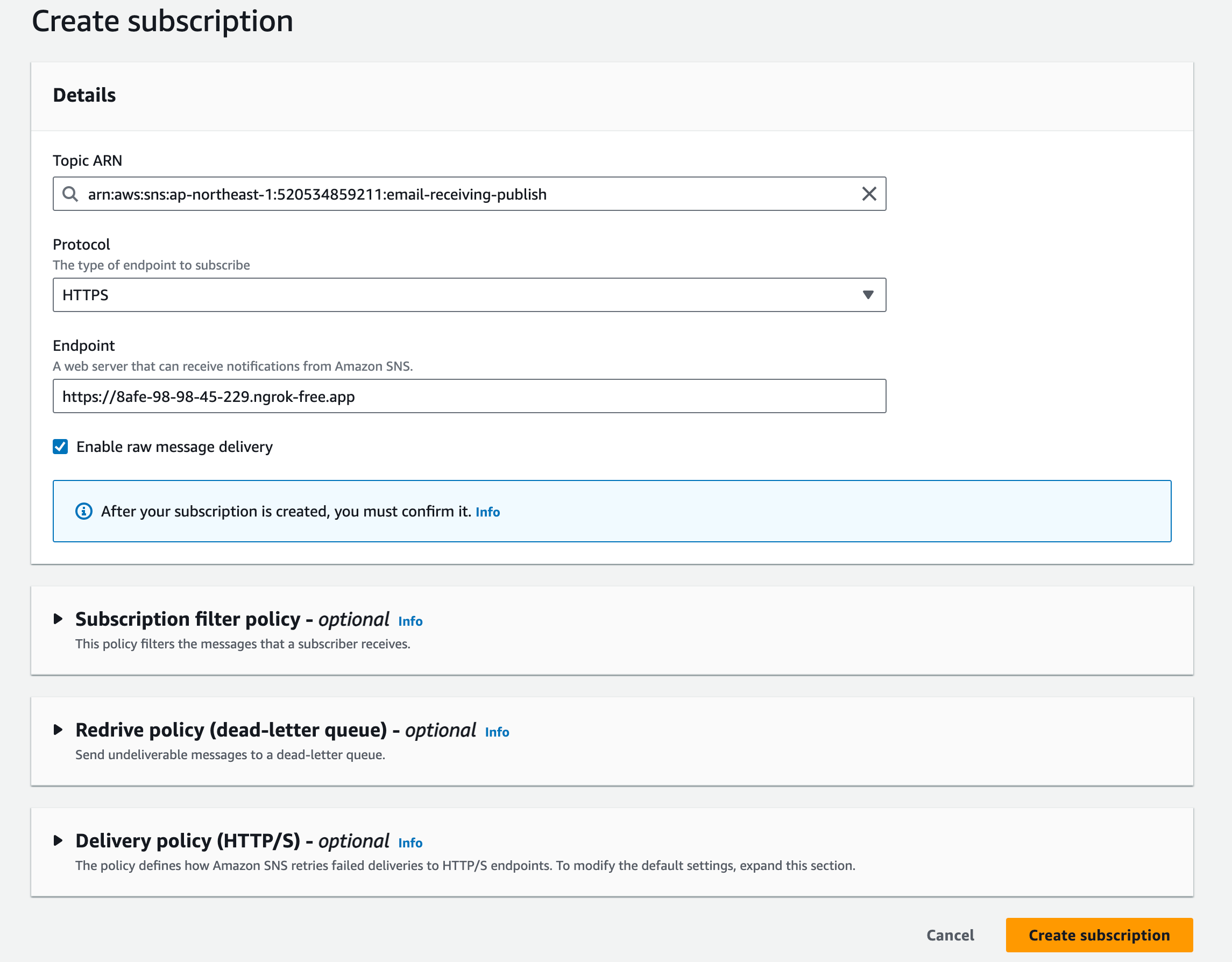This screenshot has height=962, width=1232.
Task: Select the HTTPS protocol combo box
Action: 469,295
